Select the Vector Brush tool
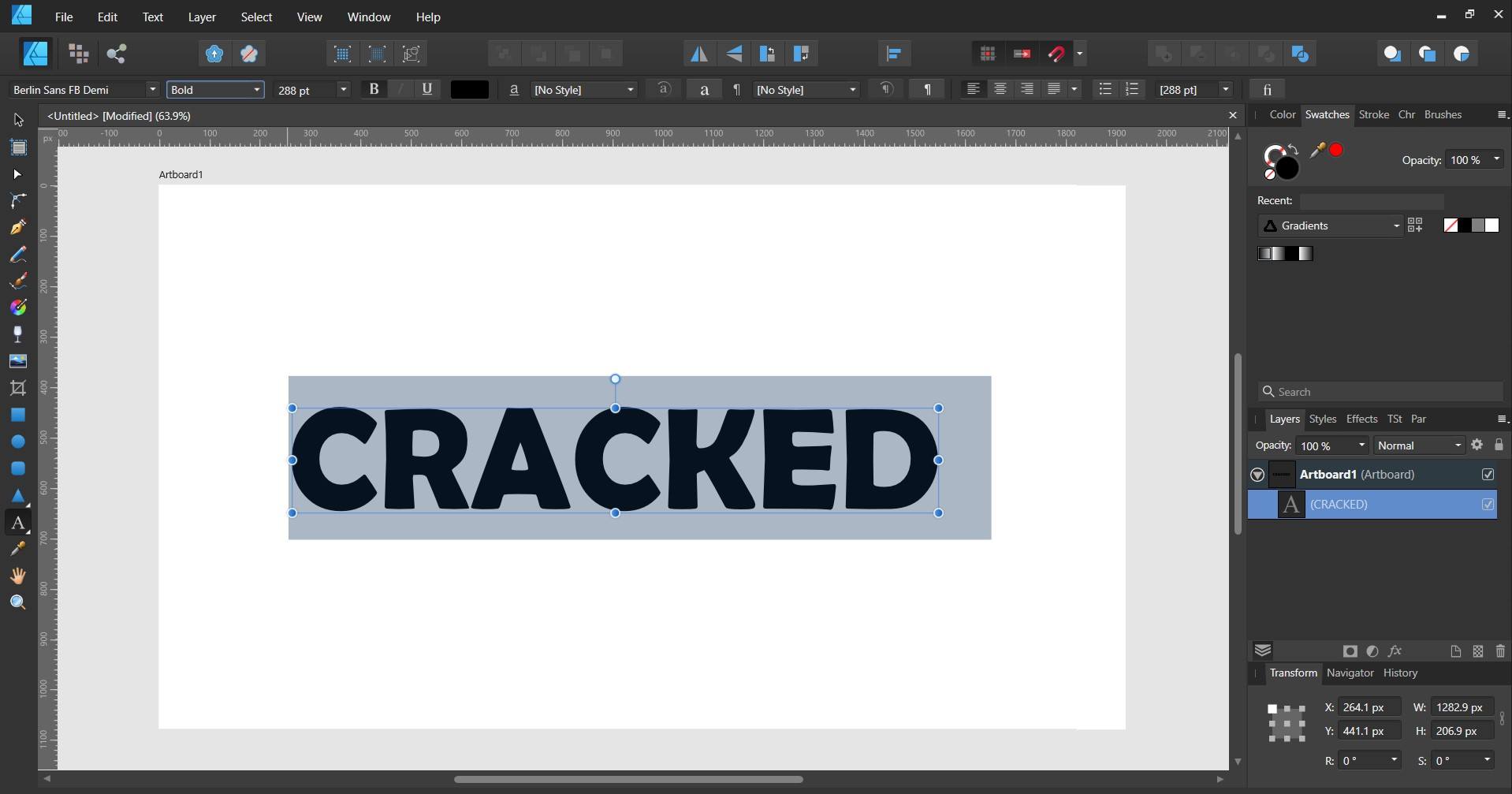 (x=17, y=281)
